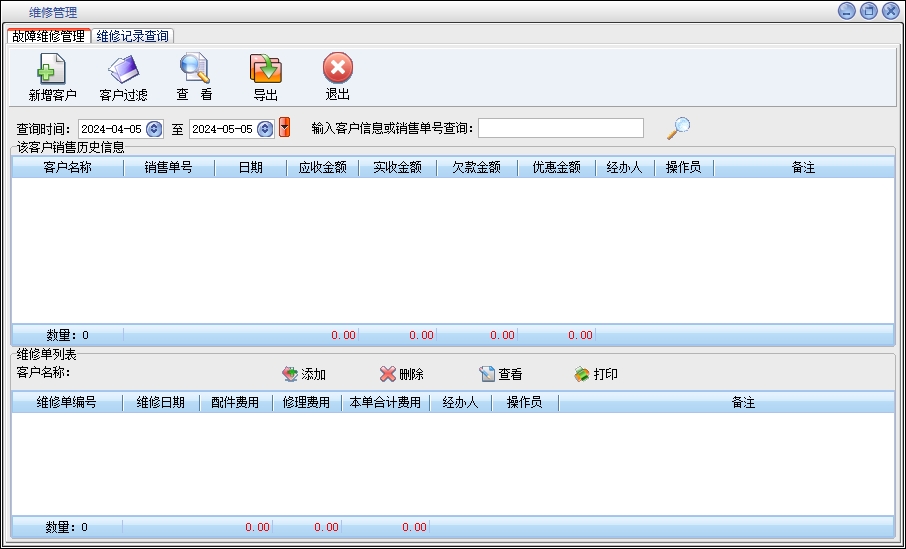The image size is (906, 549).
Task: Click 删除 to delete repair order
Action: (401, 374)
